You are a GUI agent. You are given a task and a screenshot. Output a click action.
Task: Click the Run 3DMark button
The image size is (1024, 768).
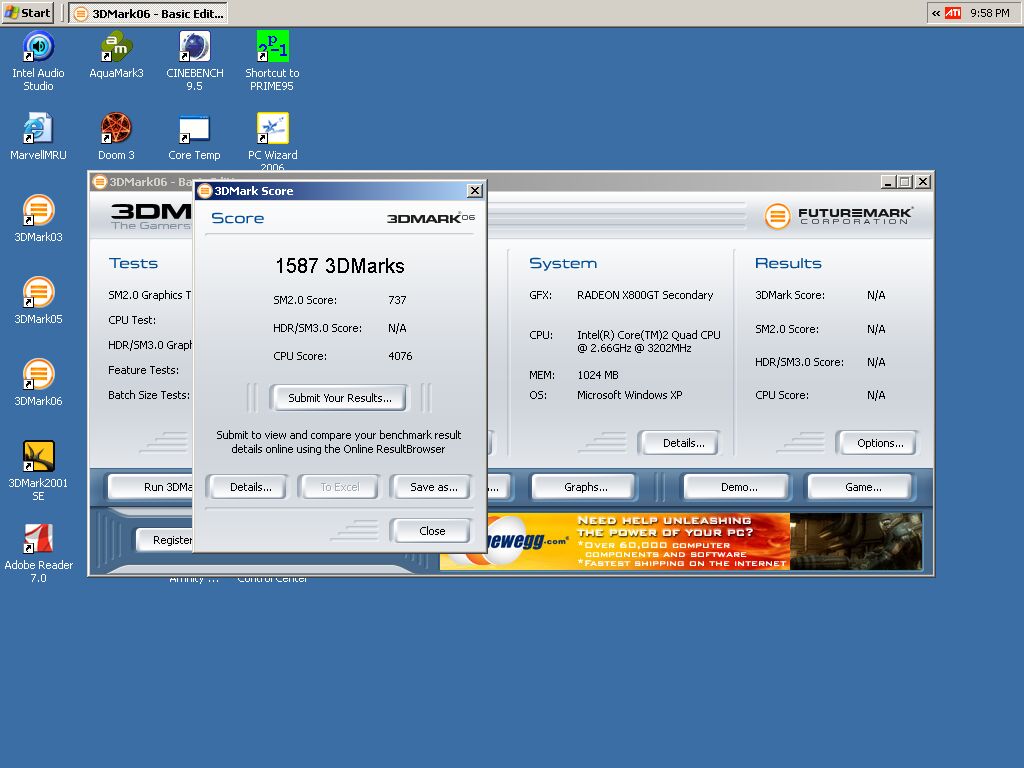(151, 487)
